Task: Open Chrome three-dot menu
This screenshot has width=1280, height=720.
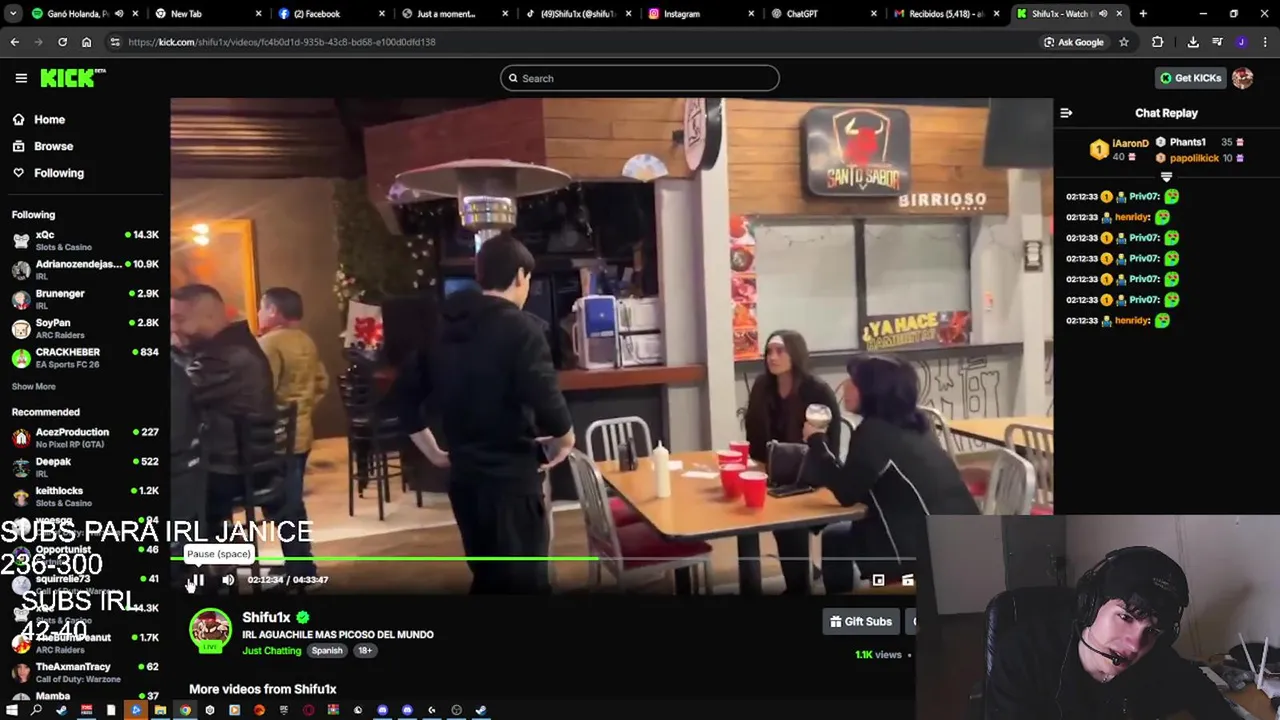Action: 1265,42
